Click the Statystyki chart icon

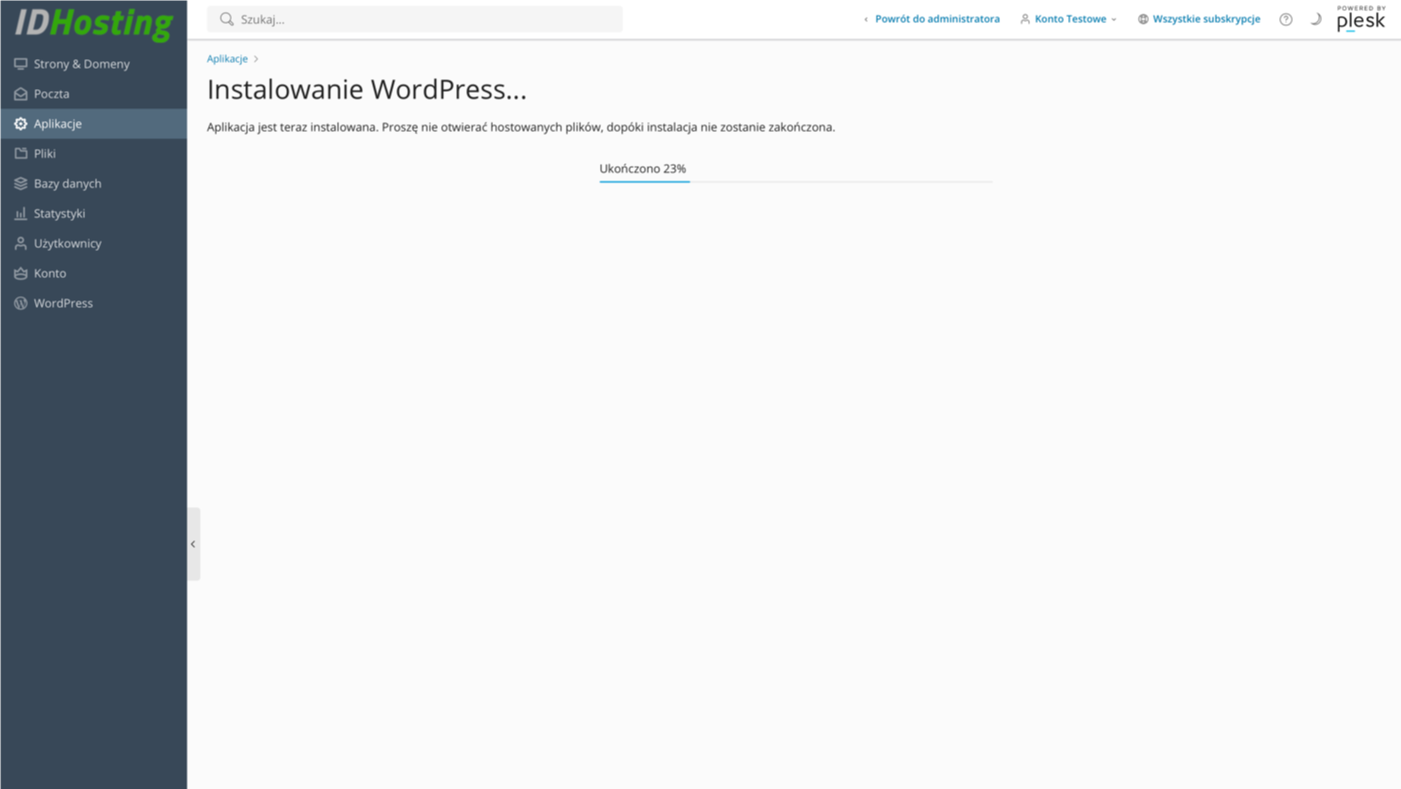click(x=20, y=214)
